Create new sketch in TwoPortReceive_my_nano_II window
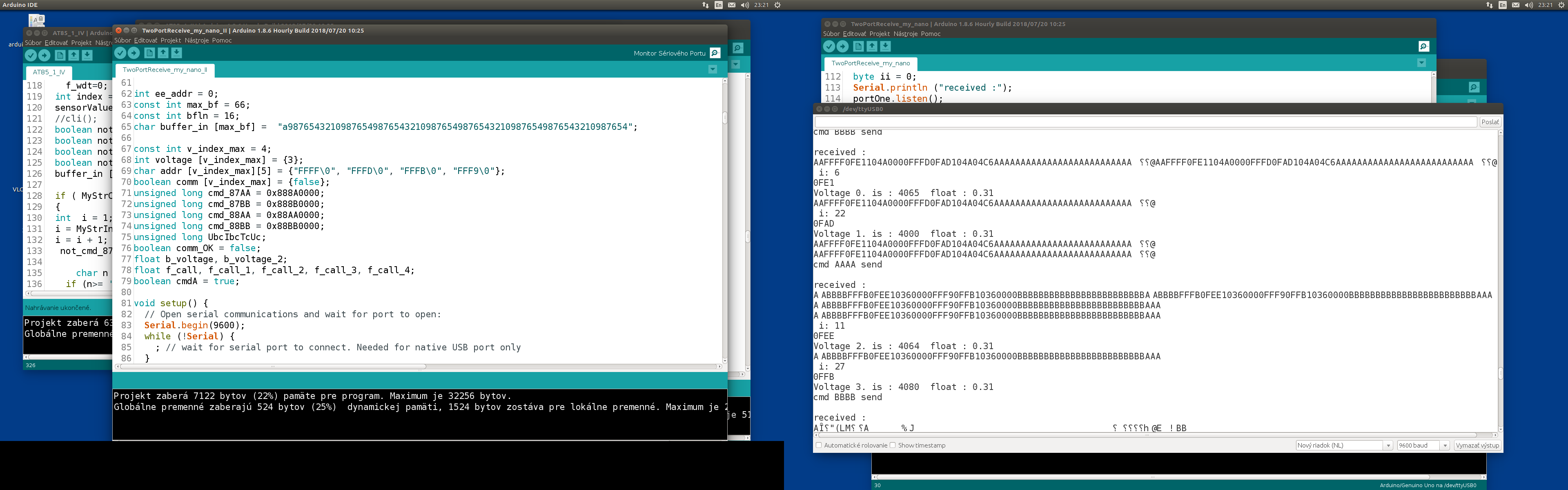The width and height of the screenshot is (1568, 490). pos(149,53)
